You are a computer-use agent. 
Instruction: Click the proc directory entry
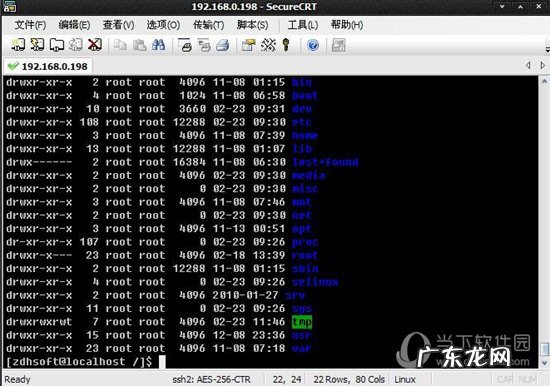(305, 242)
